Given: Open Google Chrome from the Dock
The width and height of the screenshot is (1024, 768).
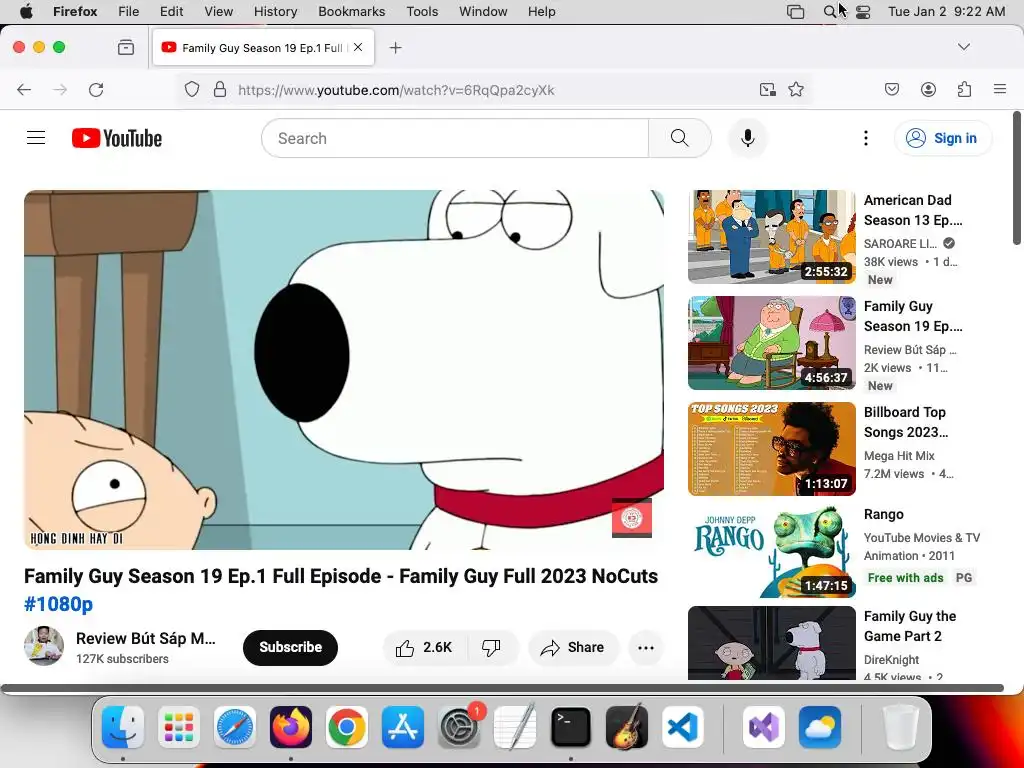Looking at the screenshot, I should (x=347, y=727).
